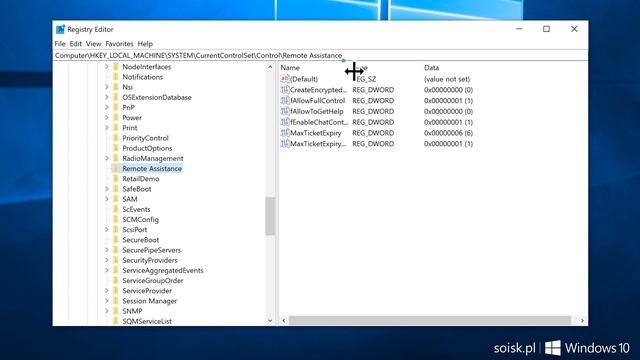
Task: Expand the ServiceAggregatedEvents key
Action: pos(107,270)
